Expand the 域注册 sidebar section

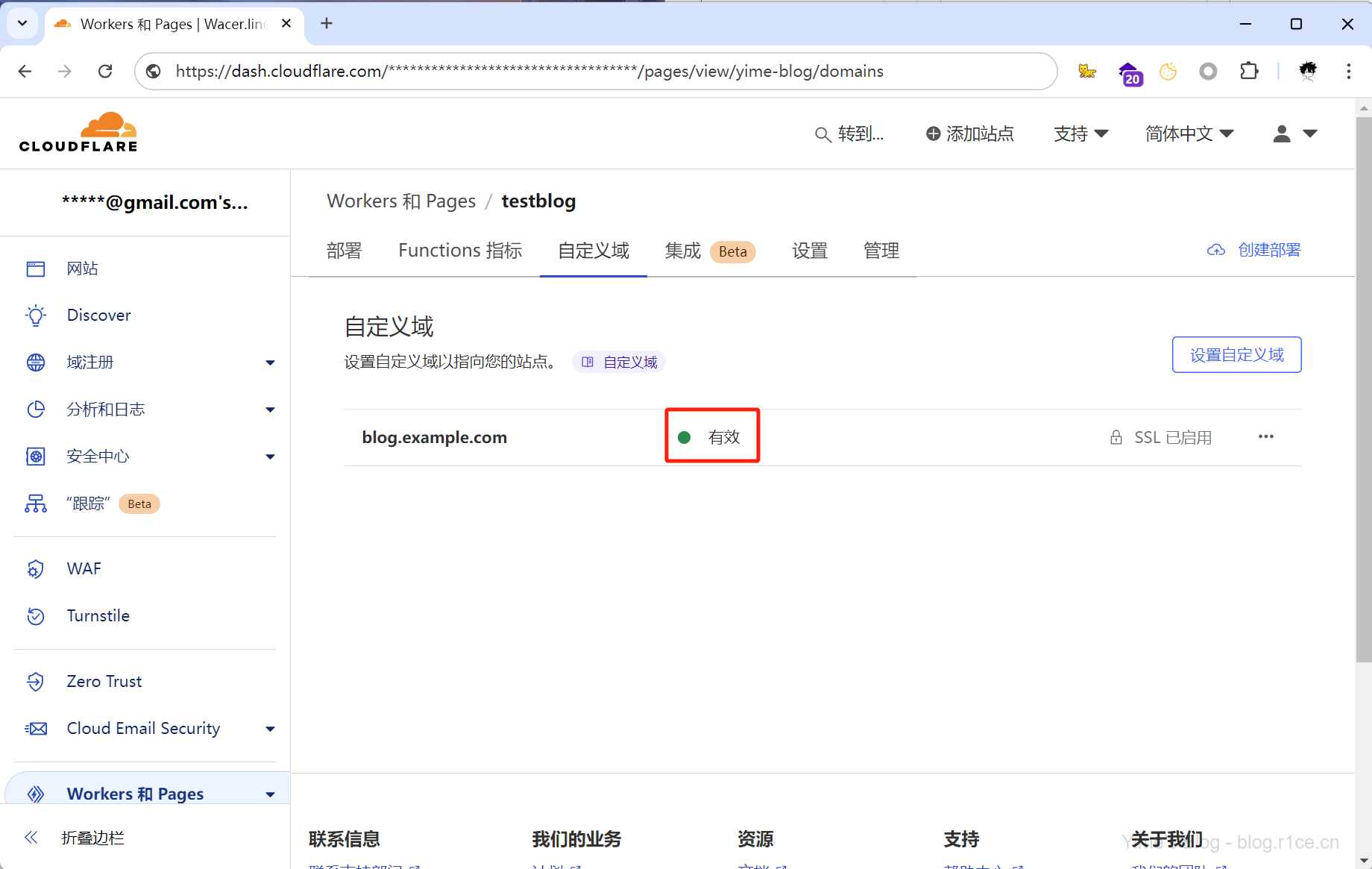270,363
